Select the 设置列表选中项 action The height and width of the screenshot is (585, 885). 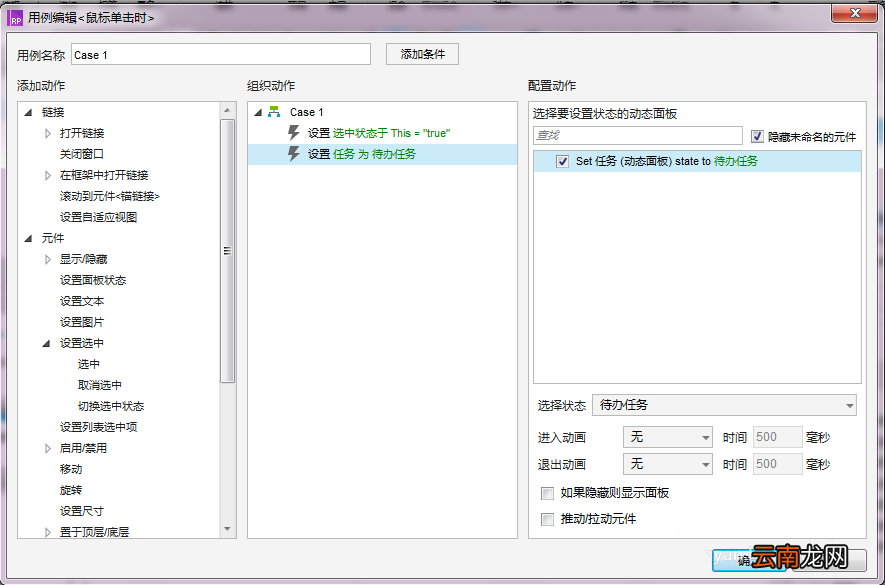[x=98, y=427]
